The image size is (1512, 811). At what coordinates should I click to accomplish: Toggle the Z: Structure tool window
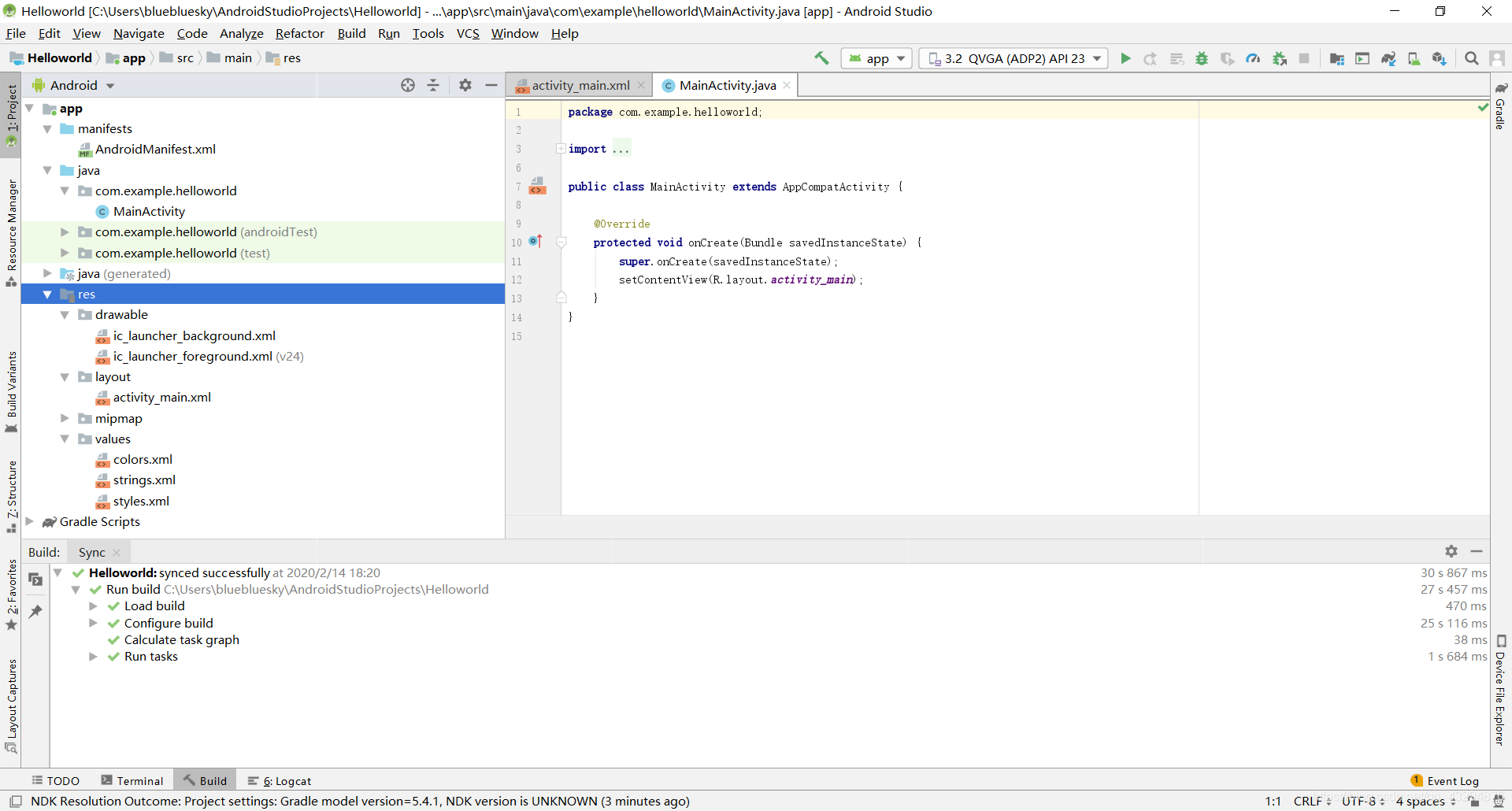(11, 496)
